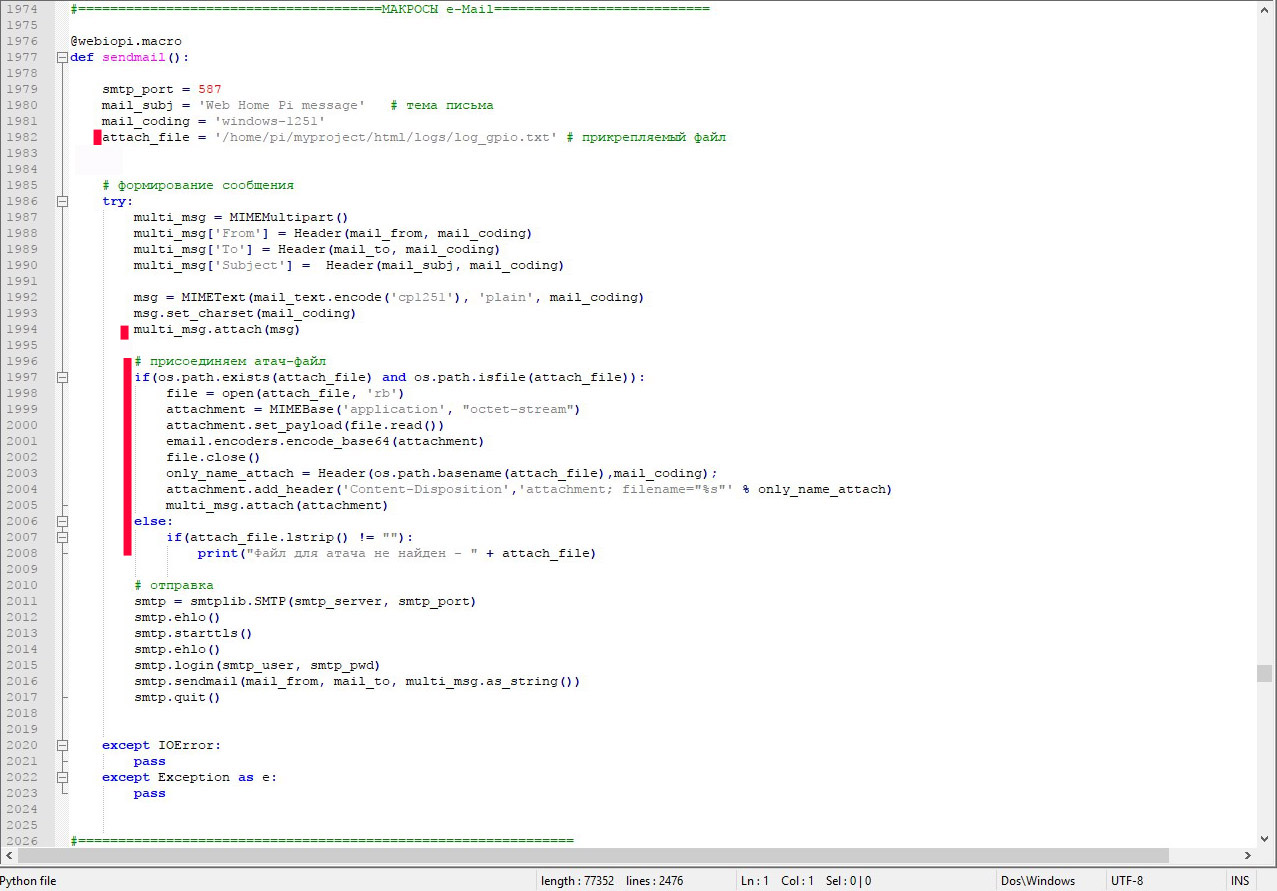Click 'multi_msg = MIMEMultipart()' line

pyautogui.click(x=241, y=217)
